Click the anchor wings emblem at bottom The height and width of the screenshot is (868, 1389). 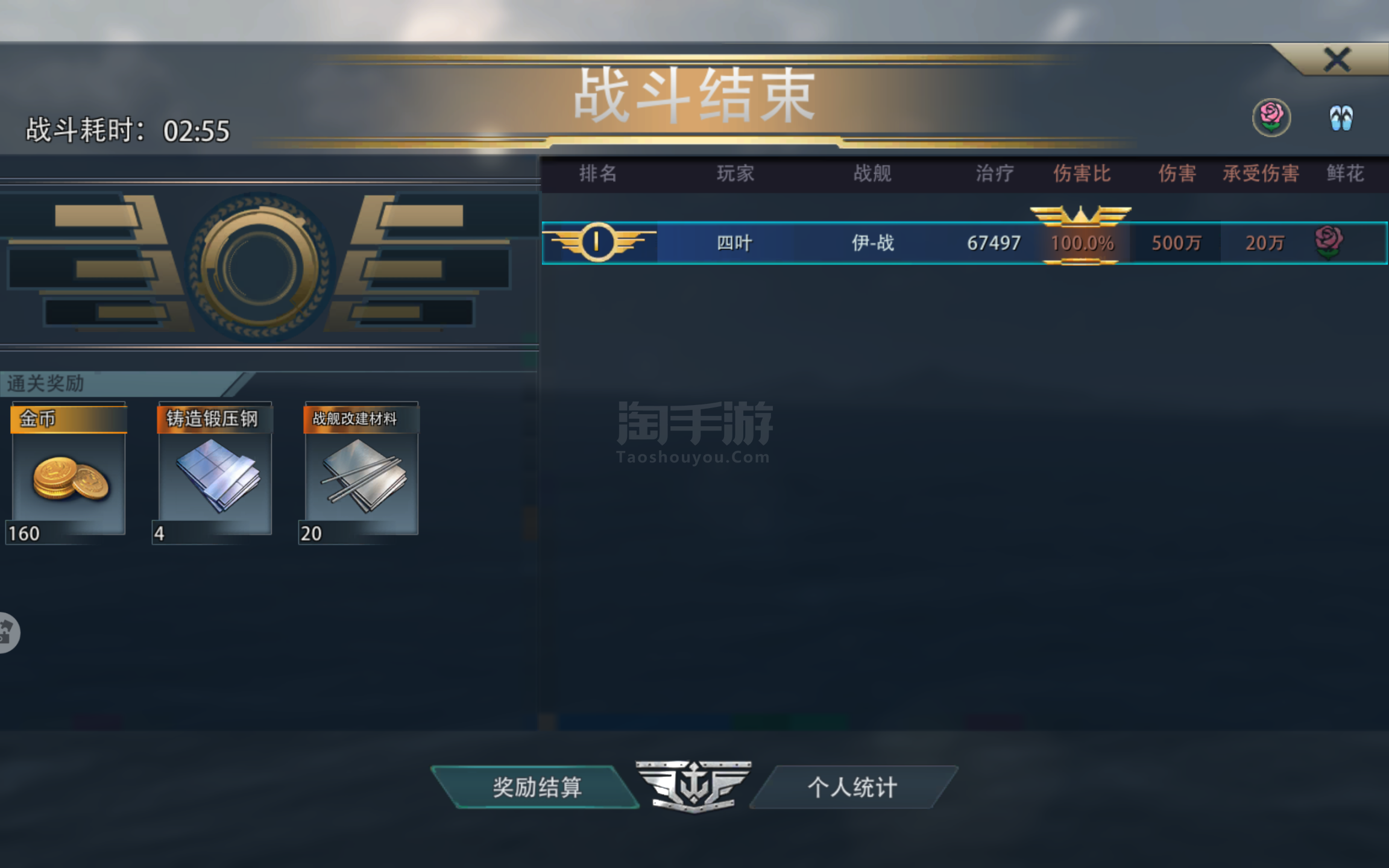[x=694, y=787]
